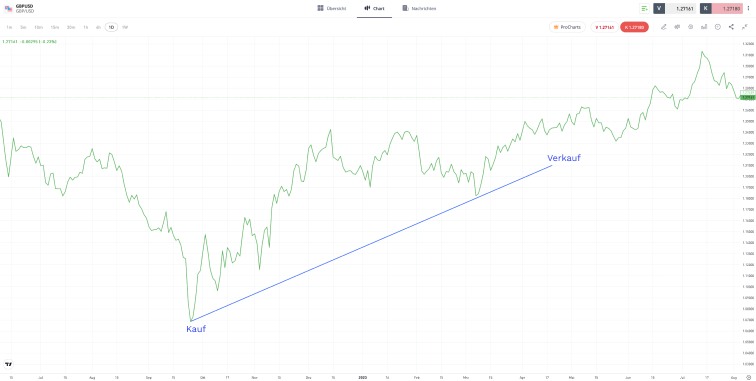Image resolution: width=756 pixels, height=381 pixels.
Task: Click the GBPUSD symbol title
Action: [25, 6]
